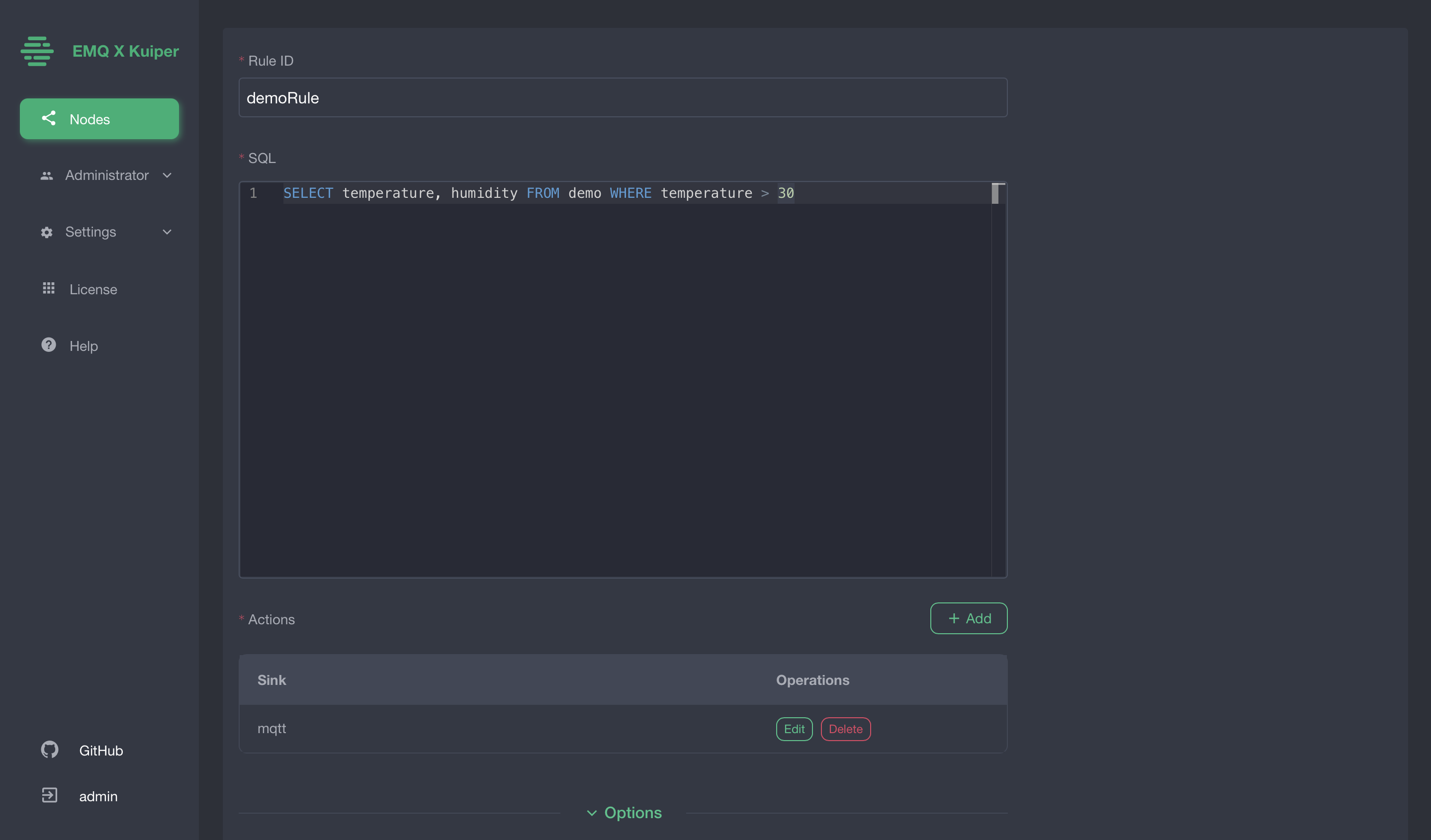
Task: Click the number 30 in SQL
Action: (x=786, y=193)
